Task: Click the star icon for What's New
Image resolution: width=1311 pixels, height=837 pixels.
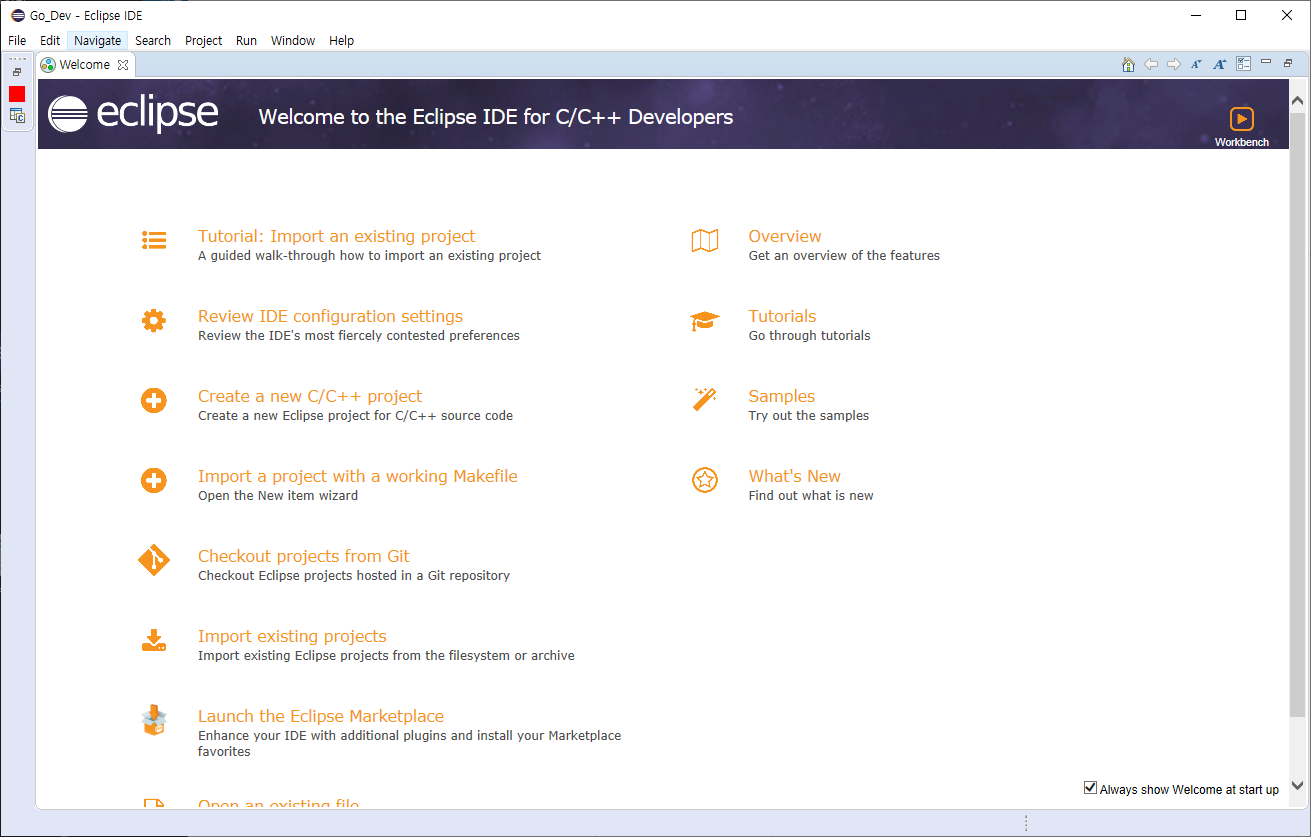Action: tap(705, 480)
